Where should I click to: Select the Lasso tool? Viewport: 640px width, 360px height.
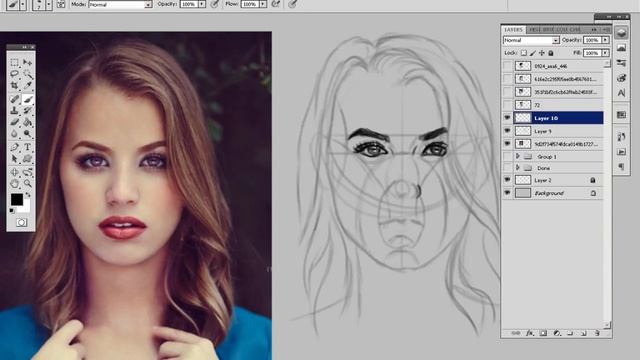tap(15, 74)
